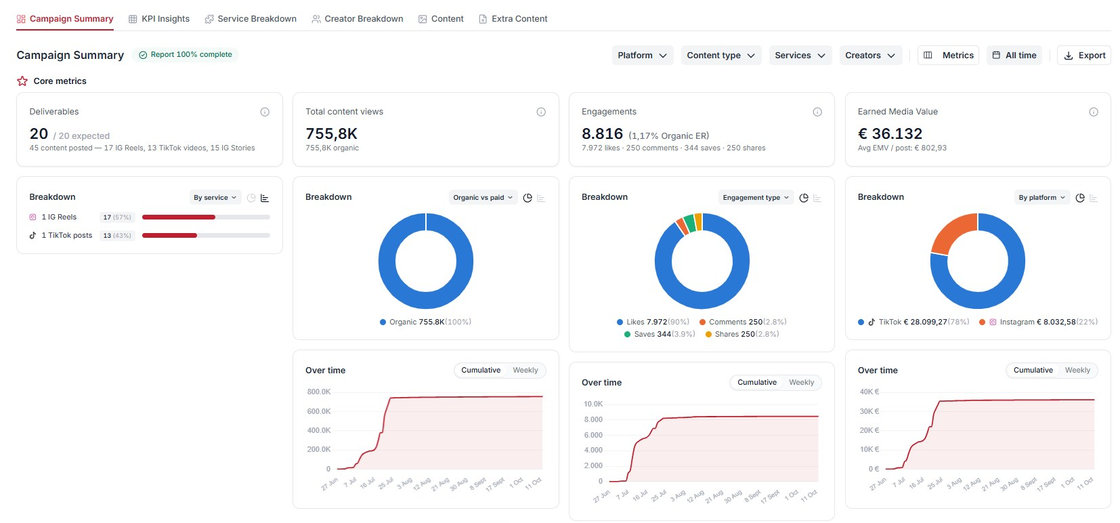This screenshot has width=1120, height=523.
Task: Click the TikTok icon beside 1 TikTok posts
Action: [x=33, y=235]
